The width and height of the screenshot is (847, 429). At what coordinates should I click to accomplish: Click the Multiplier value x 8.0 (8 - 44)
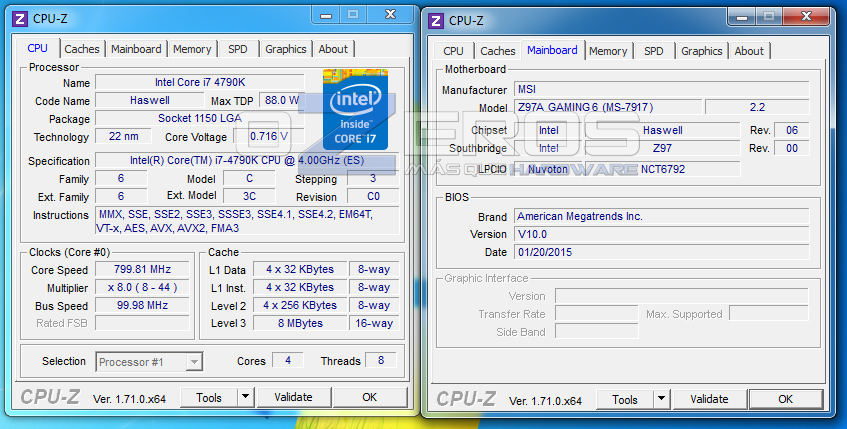point(142,287)
